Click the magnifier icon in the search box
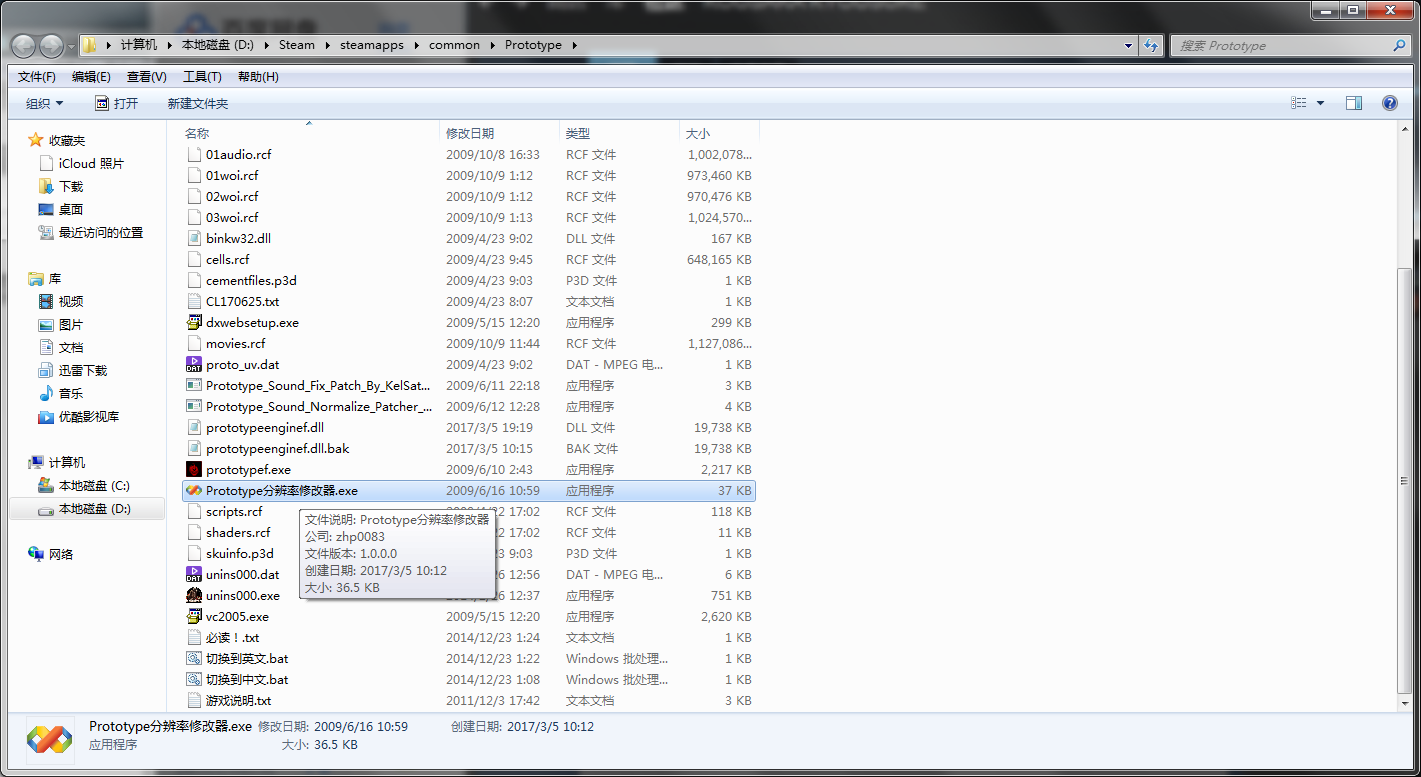 coord(1399,45)
